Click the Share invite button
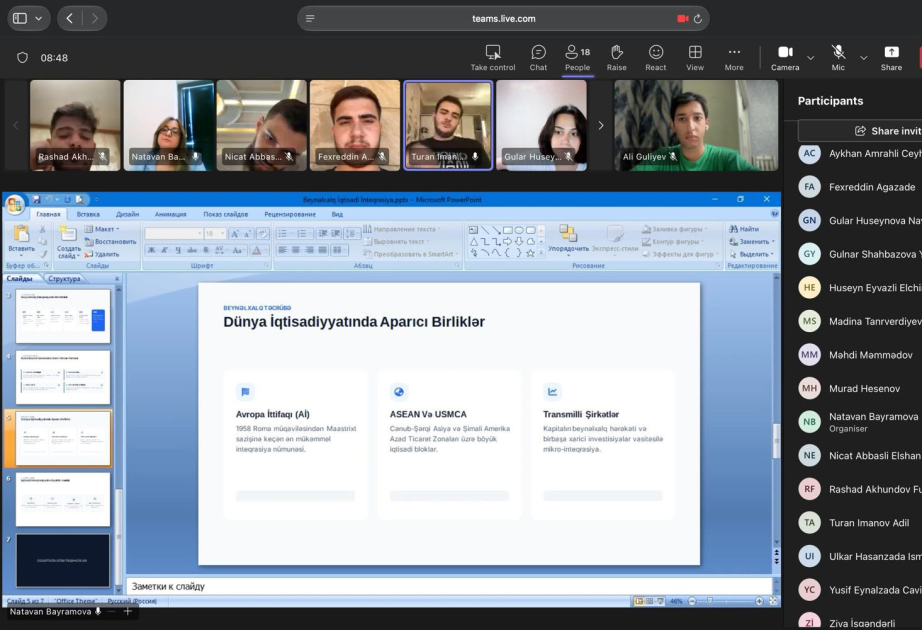The height and width of the screenshot is (630, 922). coord(861,131)
